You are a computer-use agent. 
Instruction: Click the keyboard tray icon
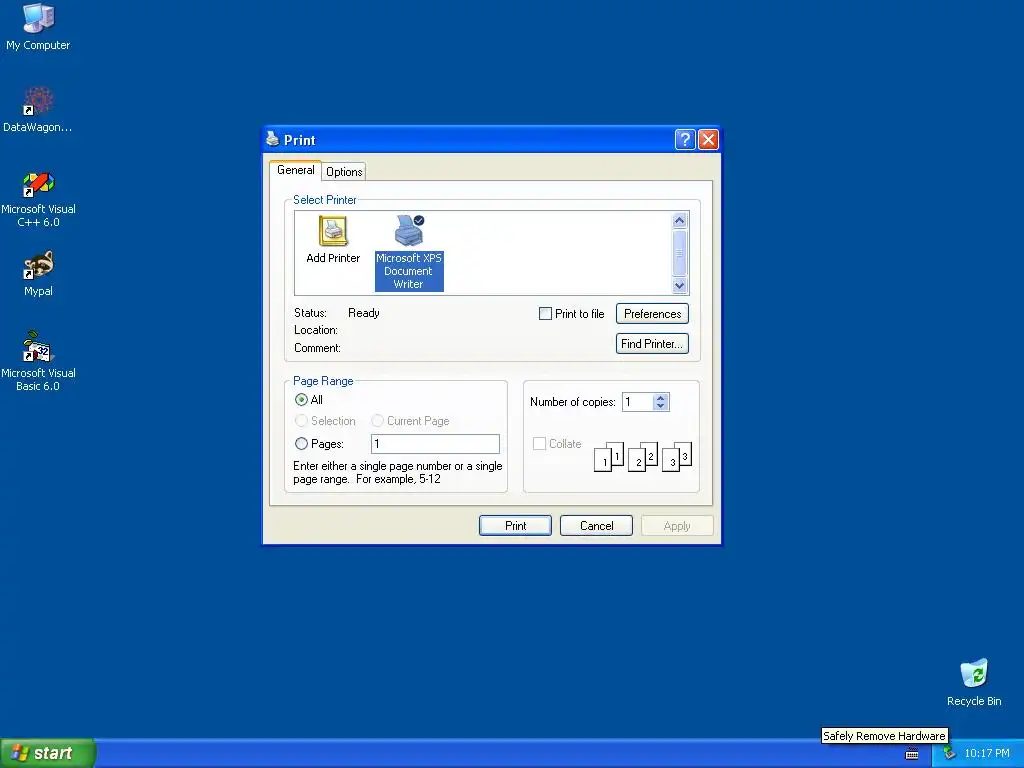click(x=912, y=754)
